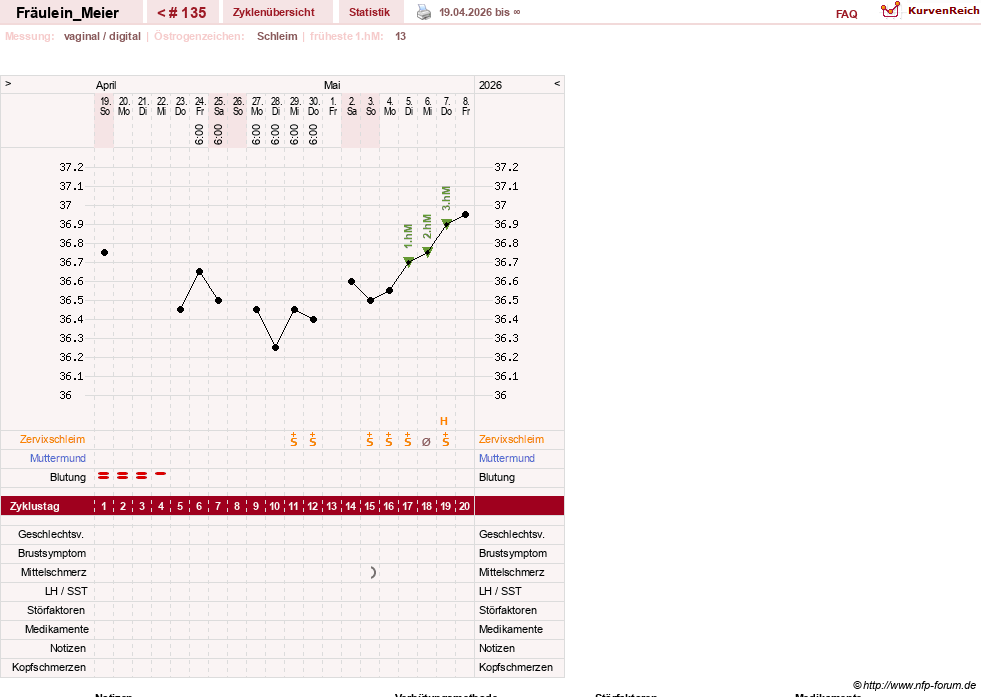Image resolution: width=981 pixels, height=697 pixels.
Task: Click the bleeding icon on cycle day 2
Action: point(123,476)
